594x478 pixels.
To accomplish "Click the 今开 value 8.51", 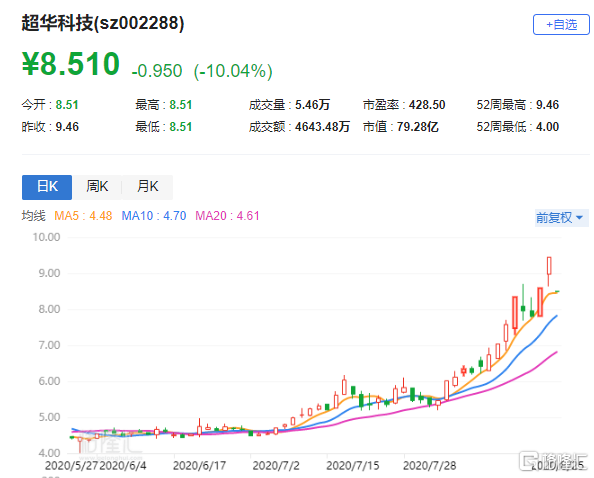I will click(x=67, y=105).
